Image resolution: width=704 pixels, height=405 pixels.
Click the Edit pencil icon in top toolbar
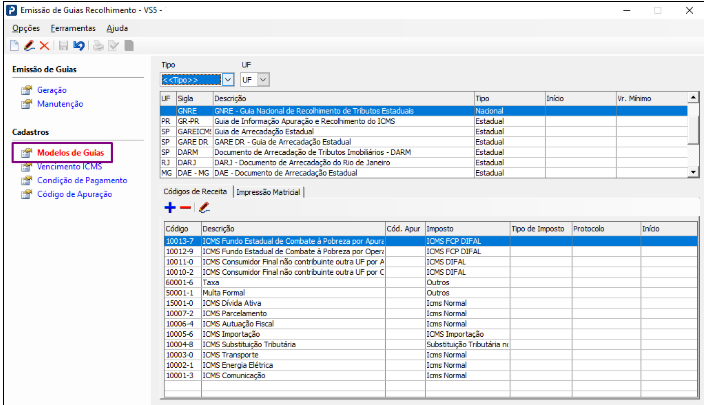(29, 46)
